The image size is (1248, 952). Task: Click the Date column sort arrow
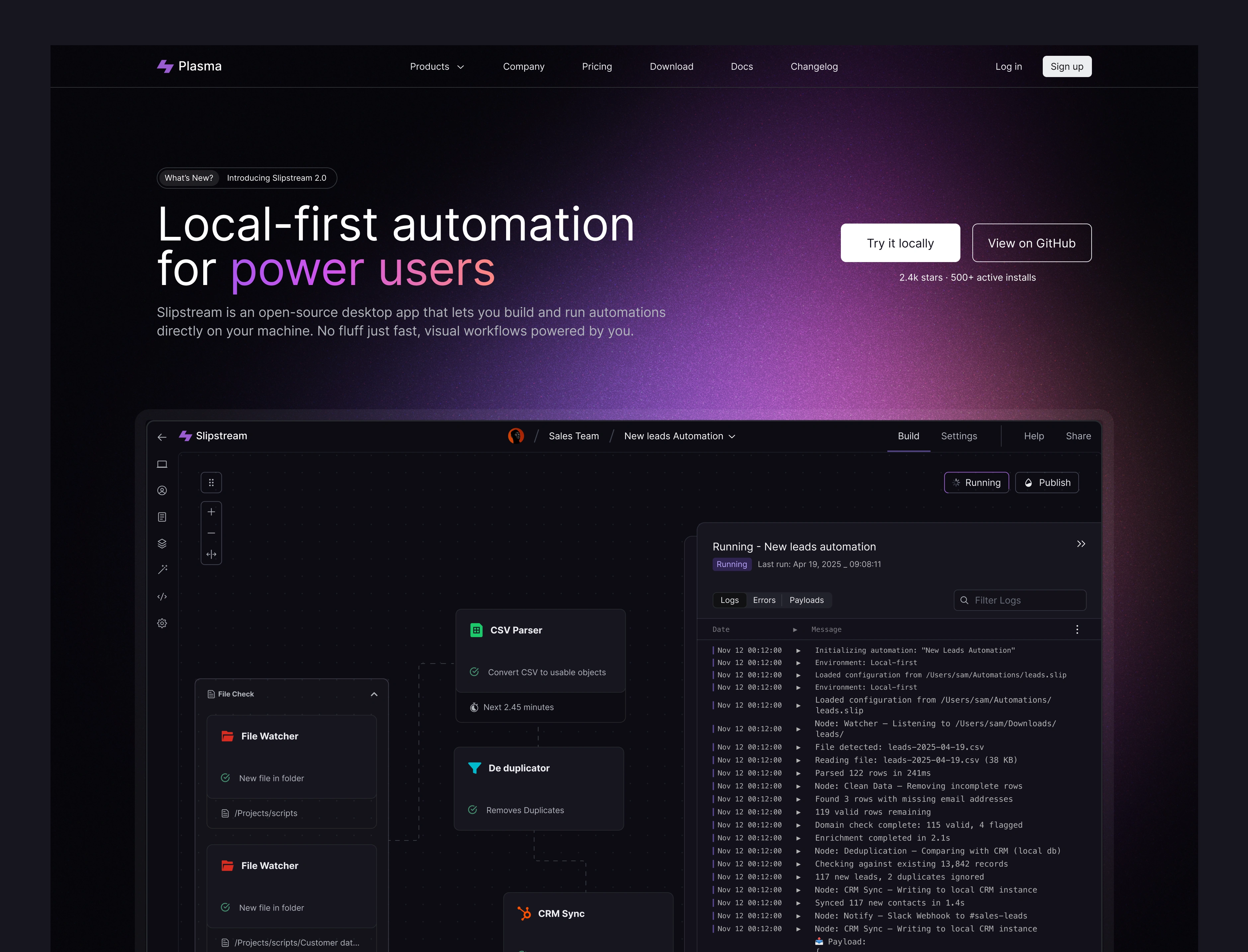pos(795,629)
